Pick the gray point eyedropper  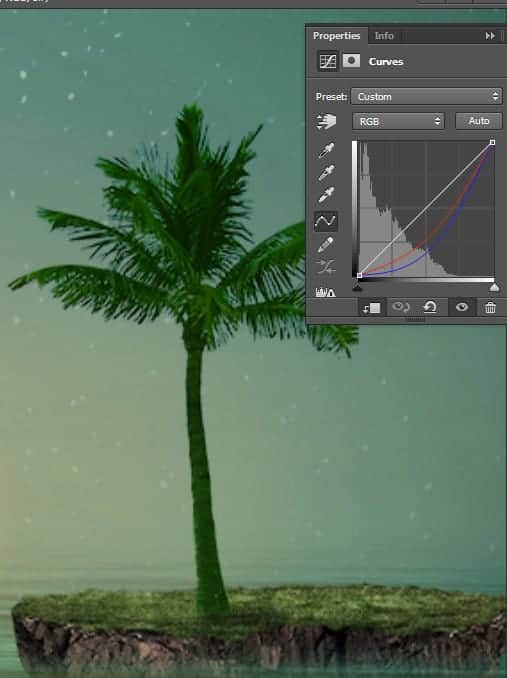click(326, 173)
